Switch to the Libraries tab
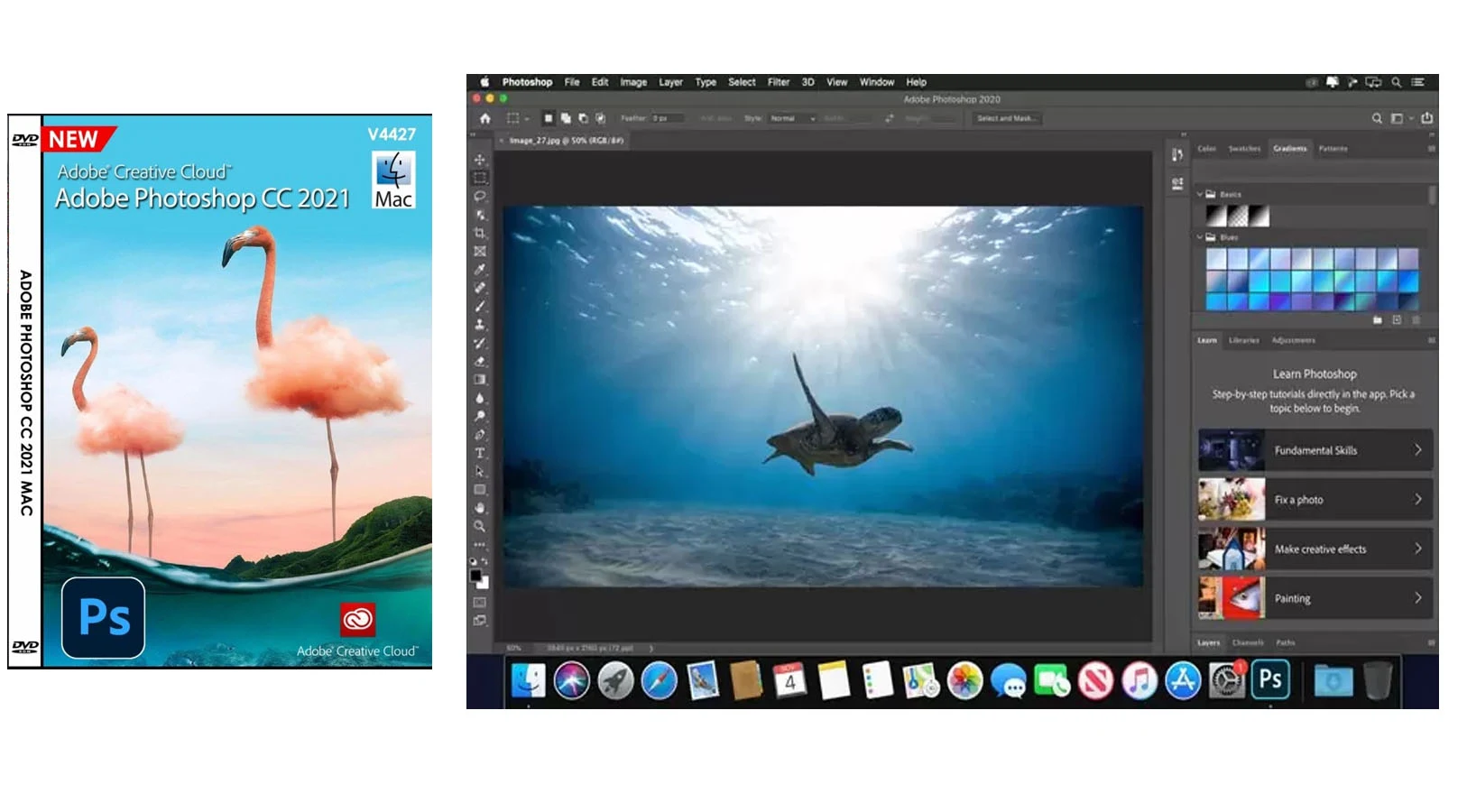Image resolution: width=1467 pixels, height=812 pixels. pyautogui.click(x=1243, y=340)
